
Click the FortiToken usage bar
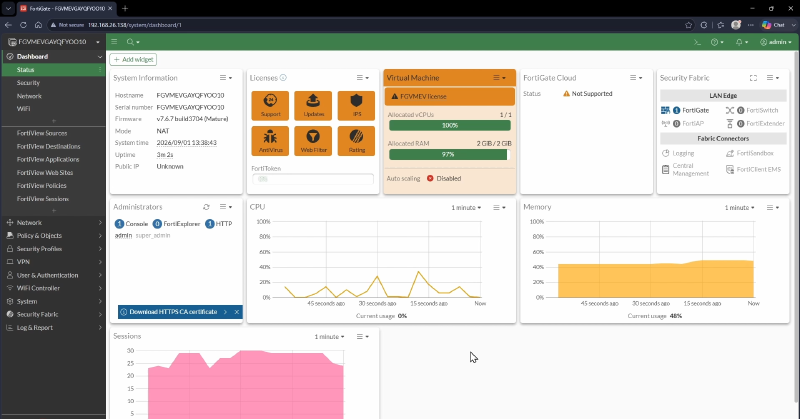(x=313, y=179)
